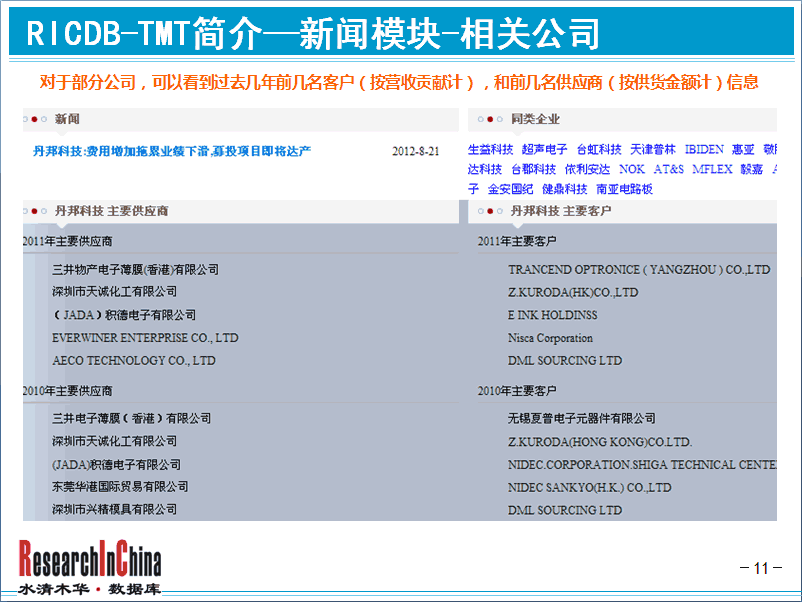This screenshot has width=802, height=602.
Task: Select supplier 东莞华港国际贸易有限公司
Action: click(120, 487)
